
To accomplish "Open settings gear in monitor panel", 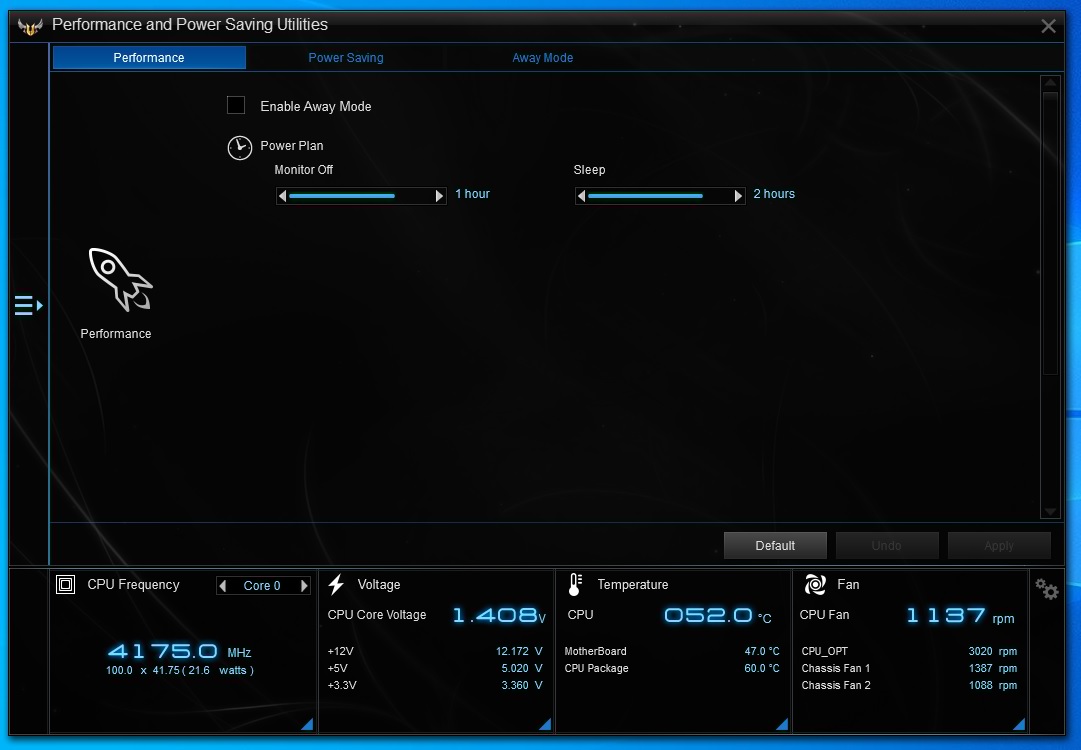I will (x=1047, y=589).
